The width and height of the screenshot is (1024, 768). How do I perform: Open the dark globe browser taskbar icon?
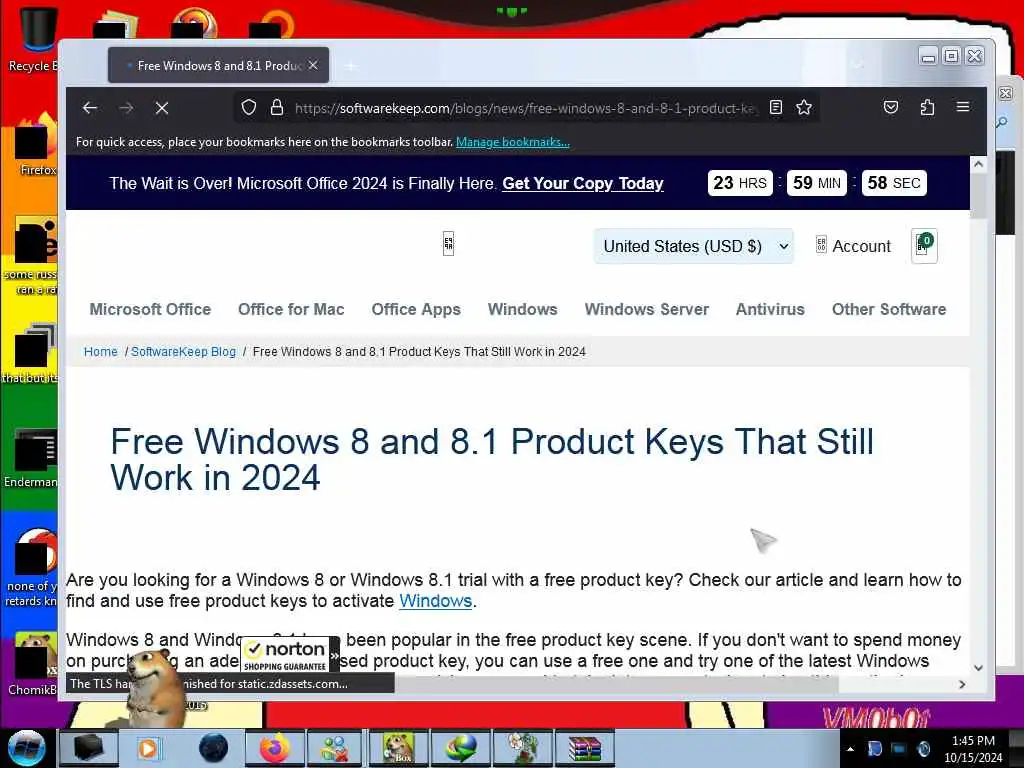213,748
